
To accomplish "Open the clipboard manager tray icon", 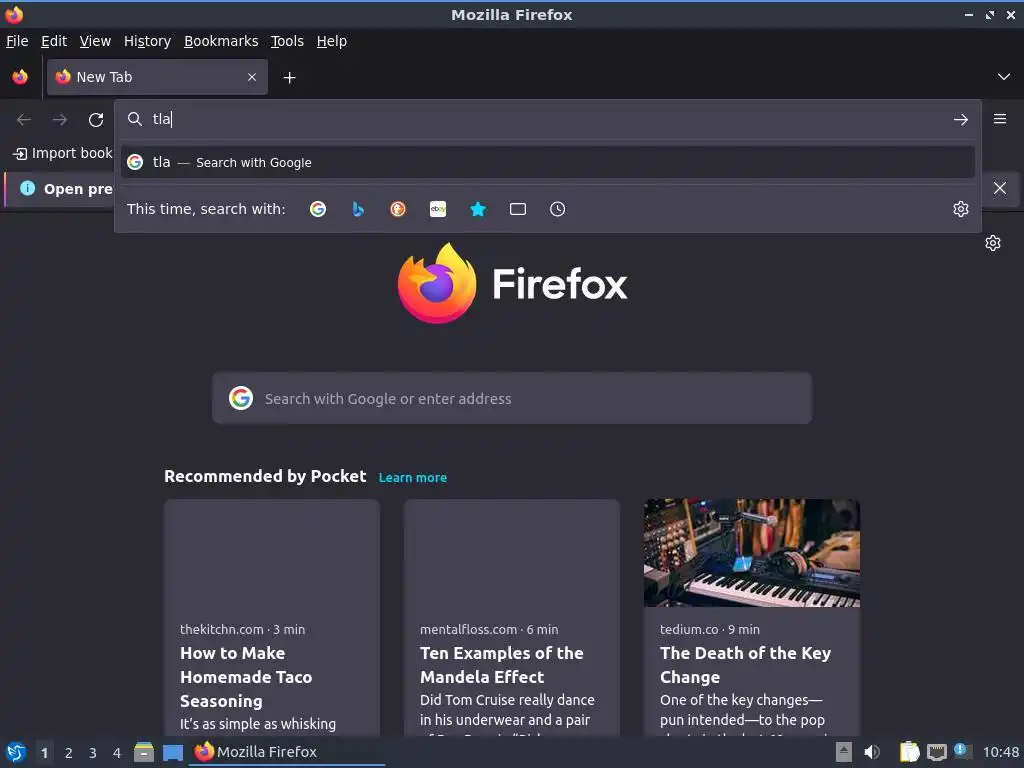I will click(x=909, y=752).
